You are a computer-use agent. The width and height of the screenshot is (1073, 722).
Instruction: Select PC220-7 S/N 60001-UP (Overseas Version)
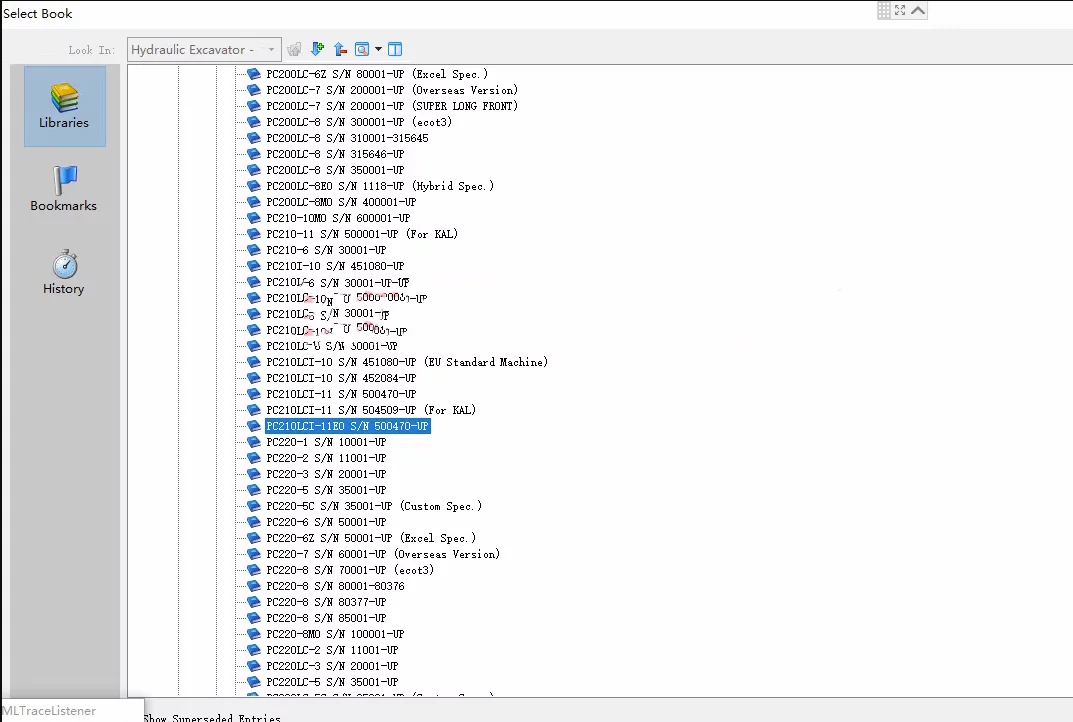point(383,554)
